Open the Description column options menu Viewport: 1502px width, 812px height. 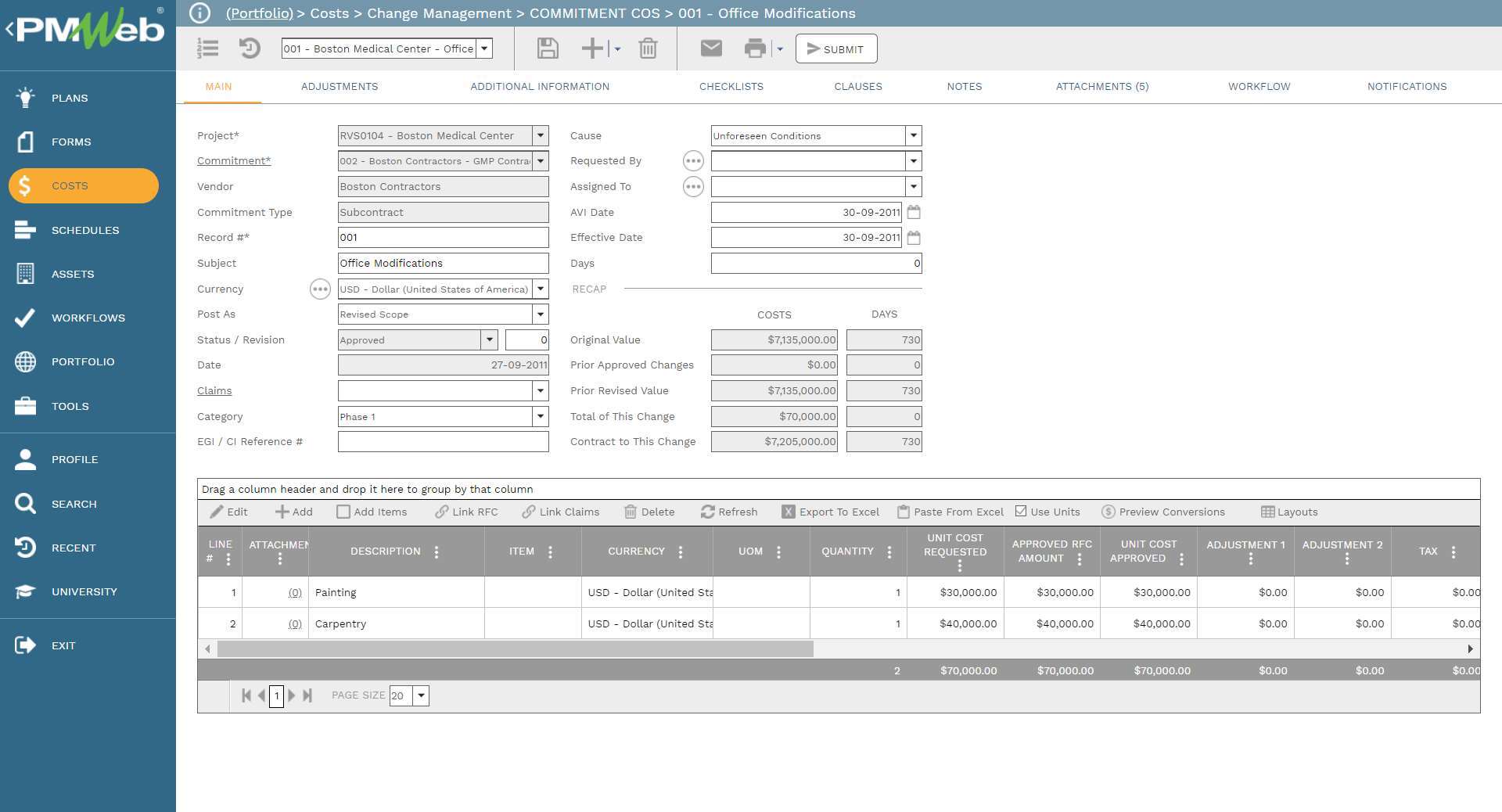coord(437,552)
